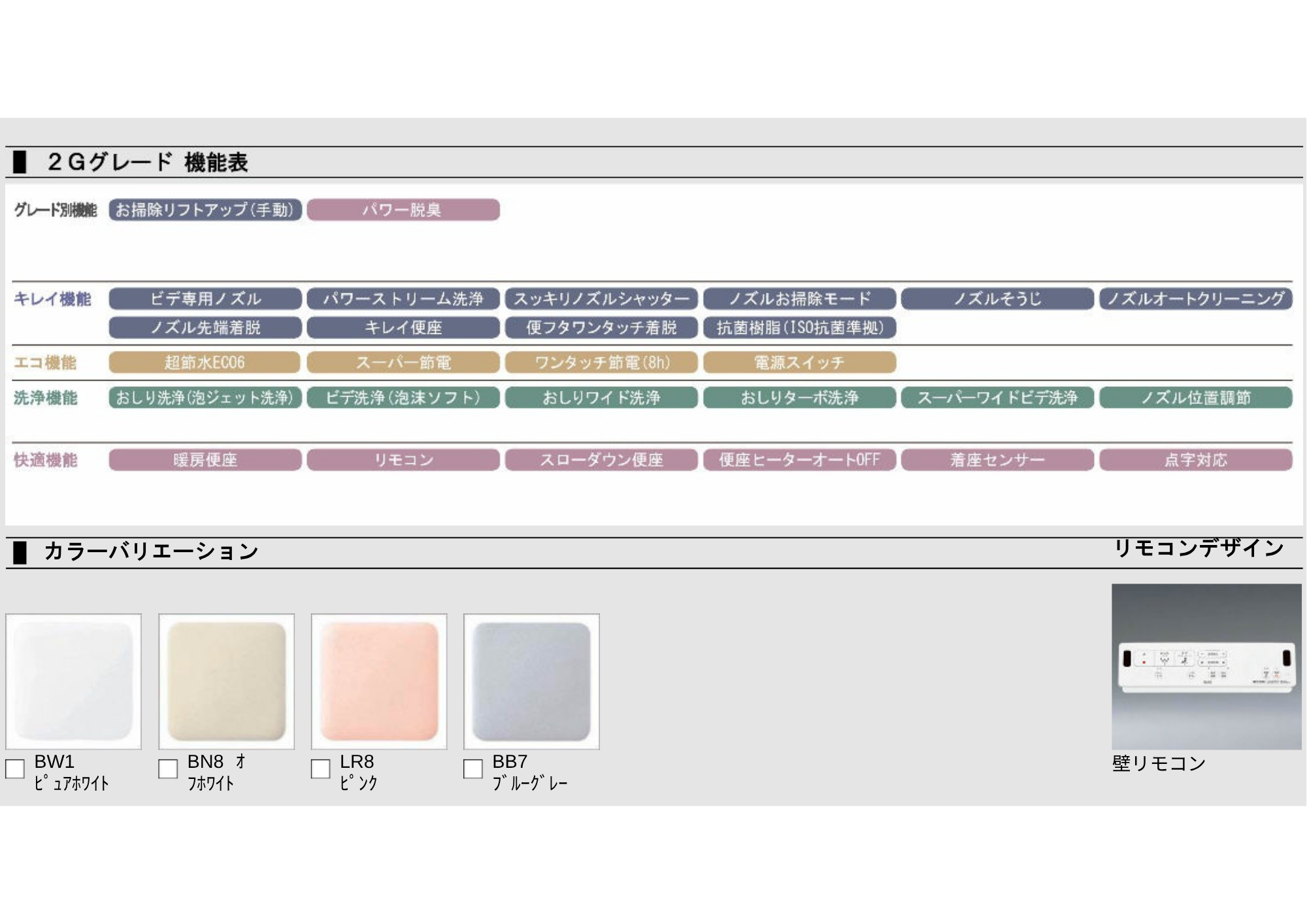This screenshot has height=924, width=1307.
Task: Click the 暖房便座 comfort badge
Action: (x=205, y=460)
